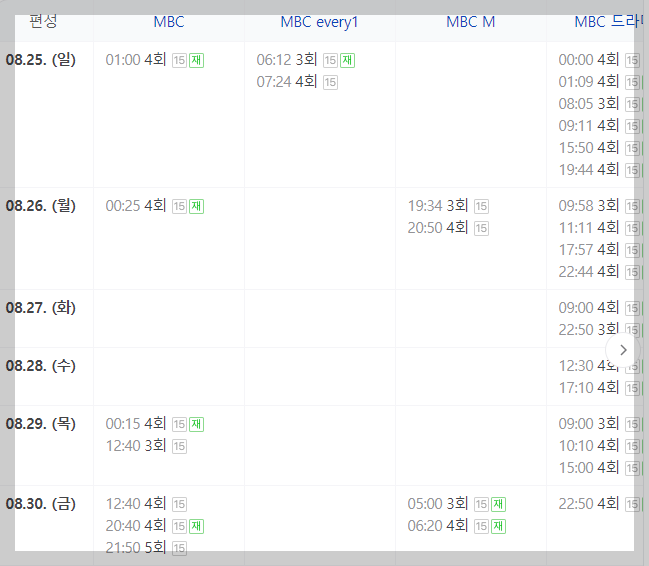649x566 pixels.
Task: Open the MBC 드라마 channel header
Action: click(x=609, y=22)
